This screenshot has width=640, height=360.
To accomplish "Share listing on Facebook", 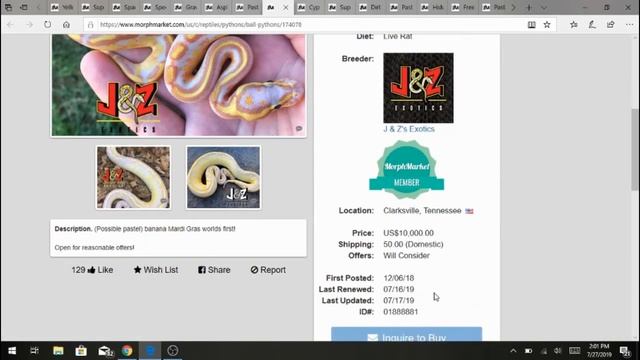I will [214, 270].
